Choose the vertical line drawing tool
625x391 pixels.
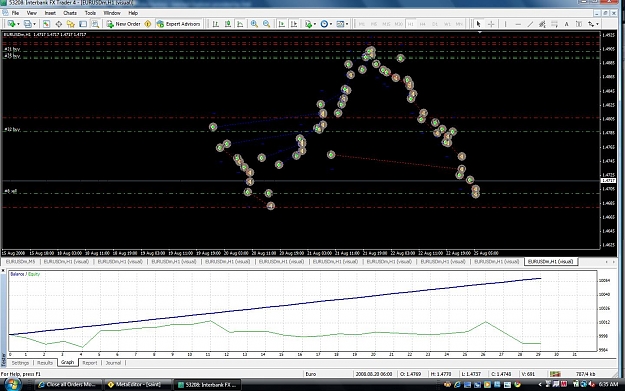click(x=505, y=24)
